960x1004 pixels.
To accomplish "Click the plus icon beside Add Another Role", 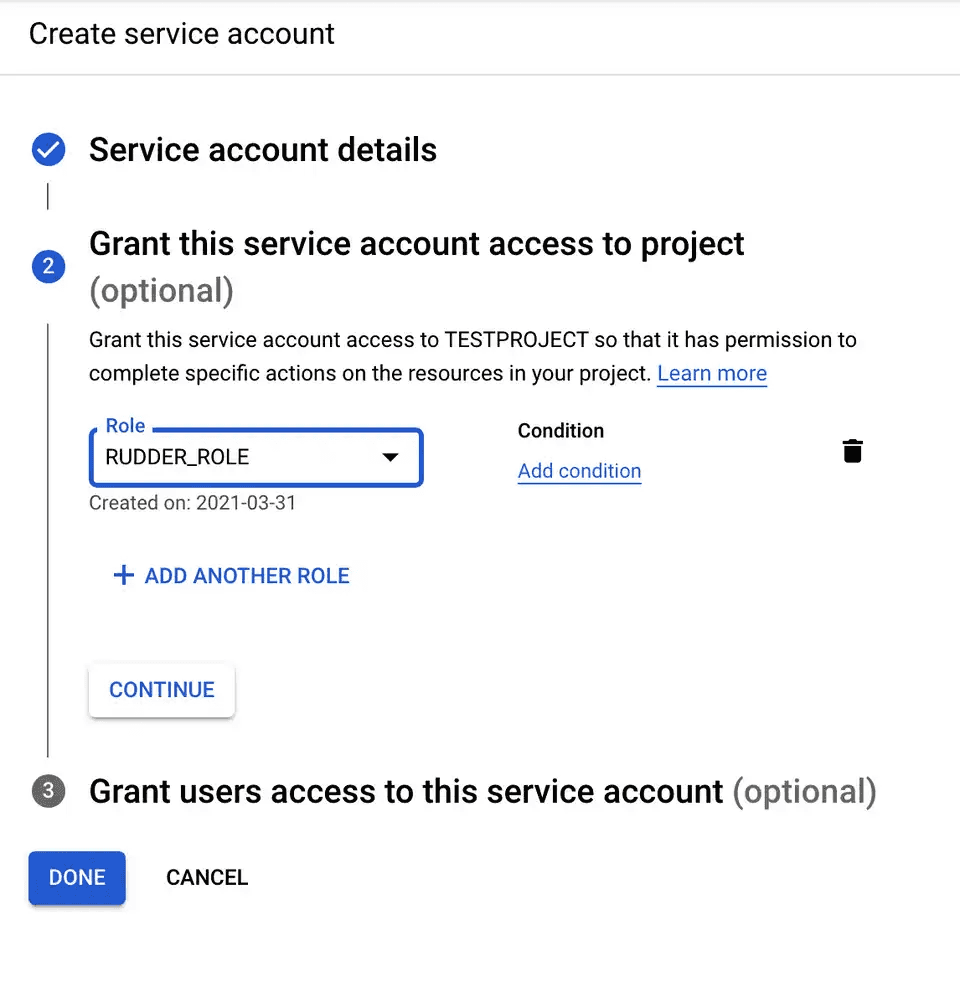I will (x=123, y=576).
